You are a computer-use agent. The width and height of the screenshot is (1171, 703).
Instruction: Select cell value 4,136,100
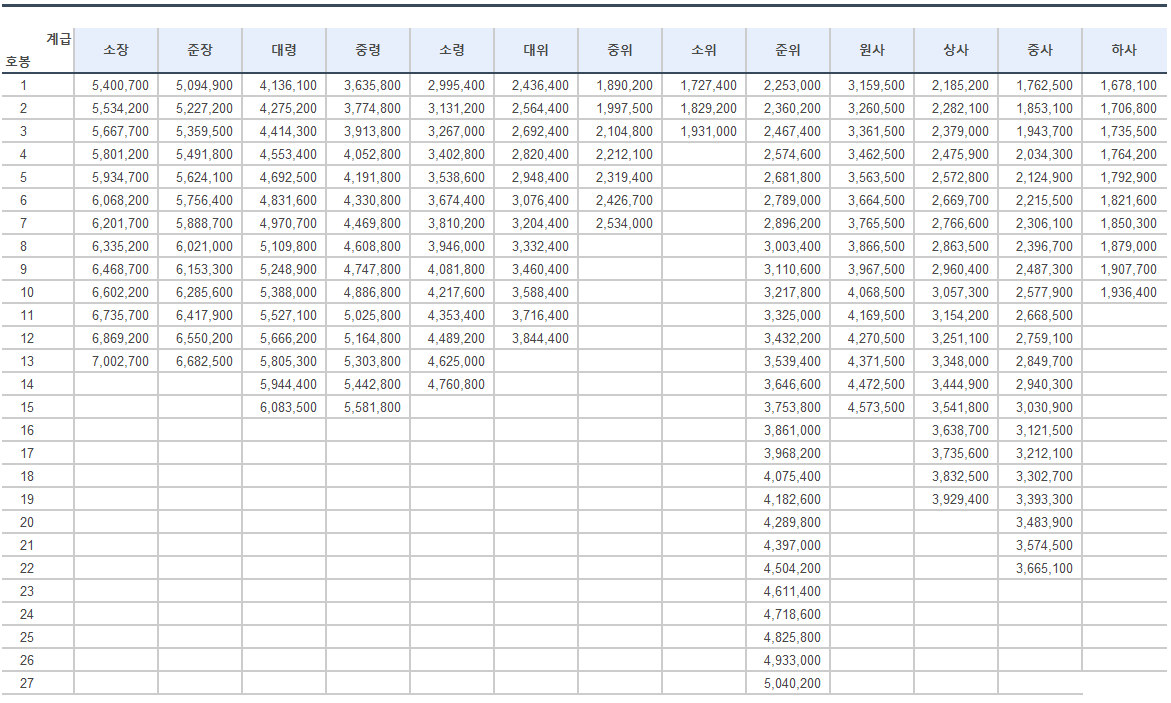point(288,86)
